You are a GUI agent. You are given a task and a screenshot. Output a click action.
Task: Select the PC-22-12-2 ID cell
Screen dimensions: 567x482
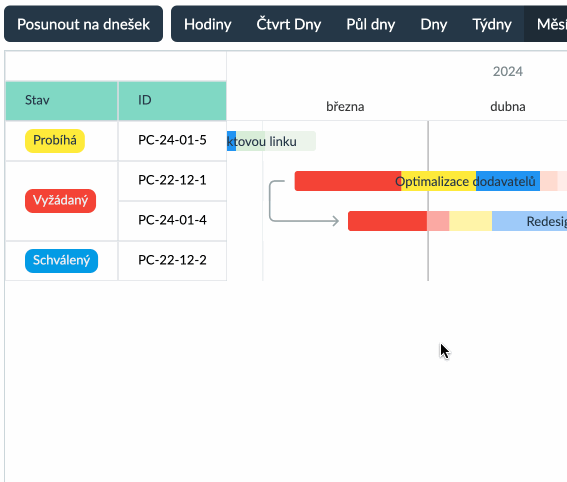(x=172, y=260)
